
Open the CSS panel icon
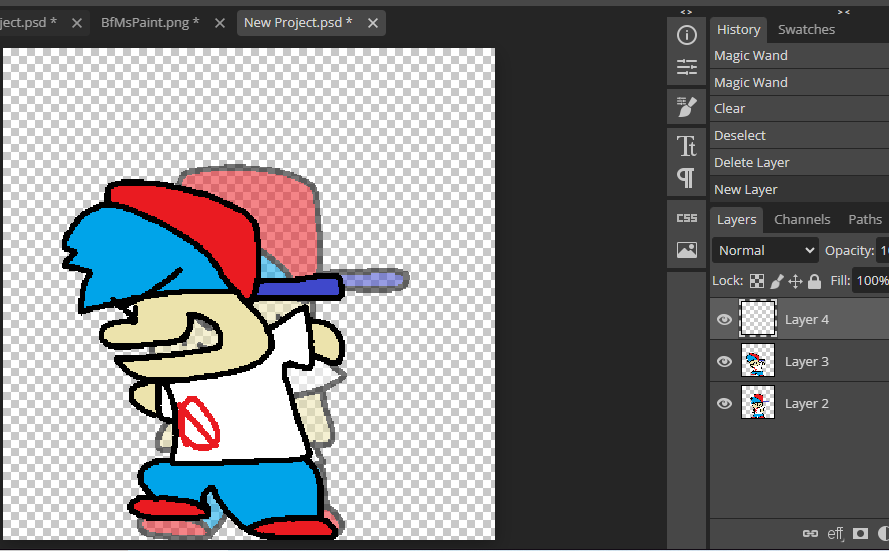pos(687,218)
